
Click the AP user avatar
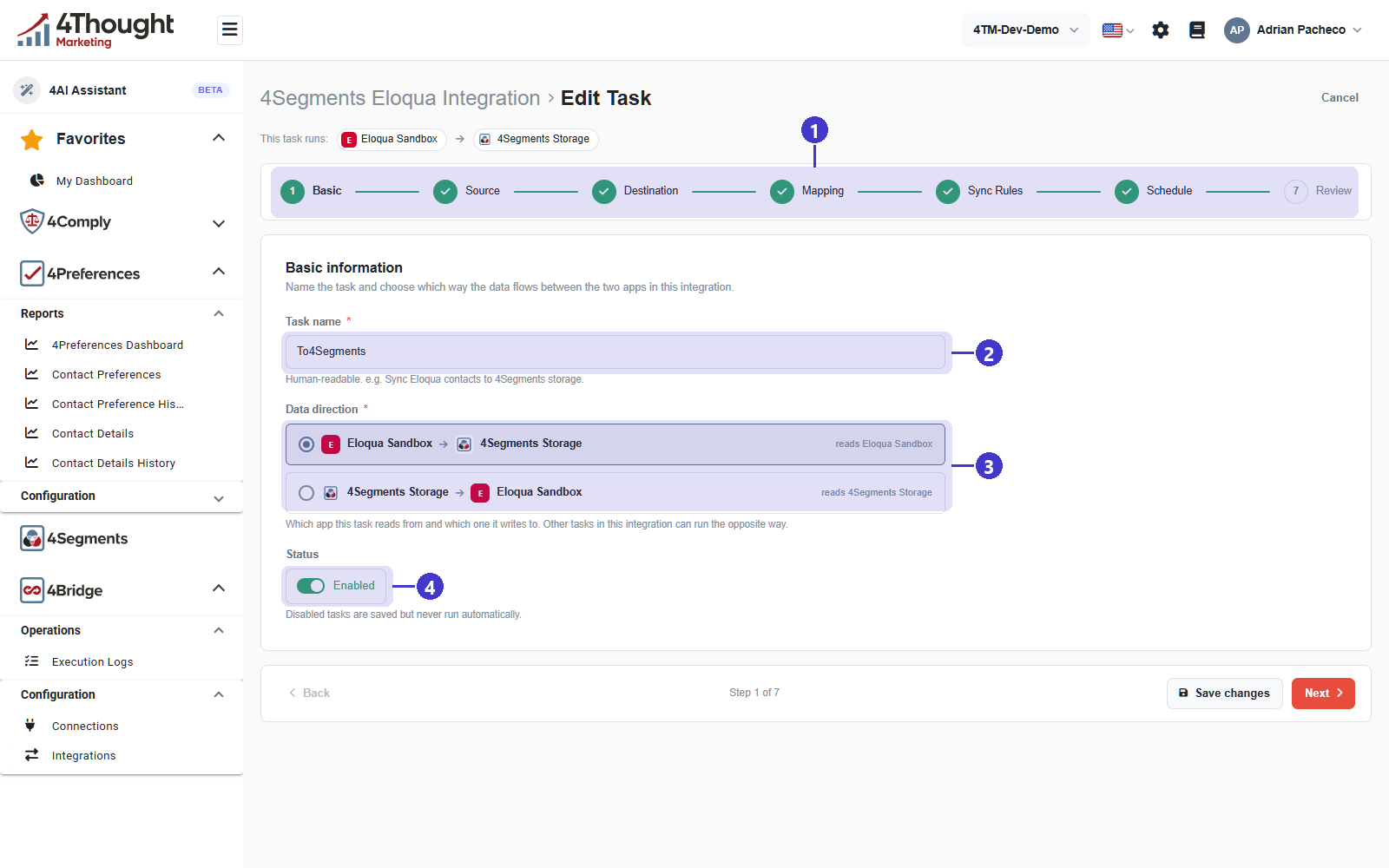click(1237, 30)
